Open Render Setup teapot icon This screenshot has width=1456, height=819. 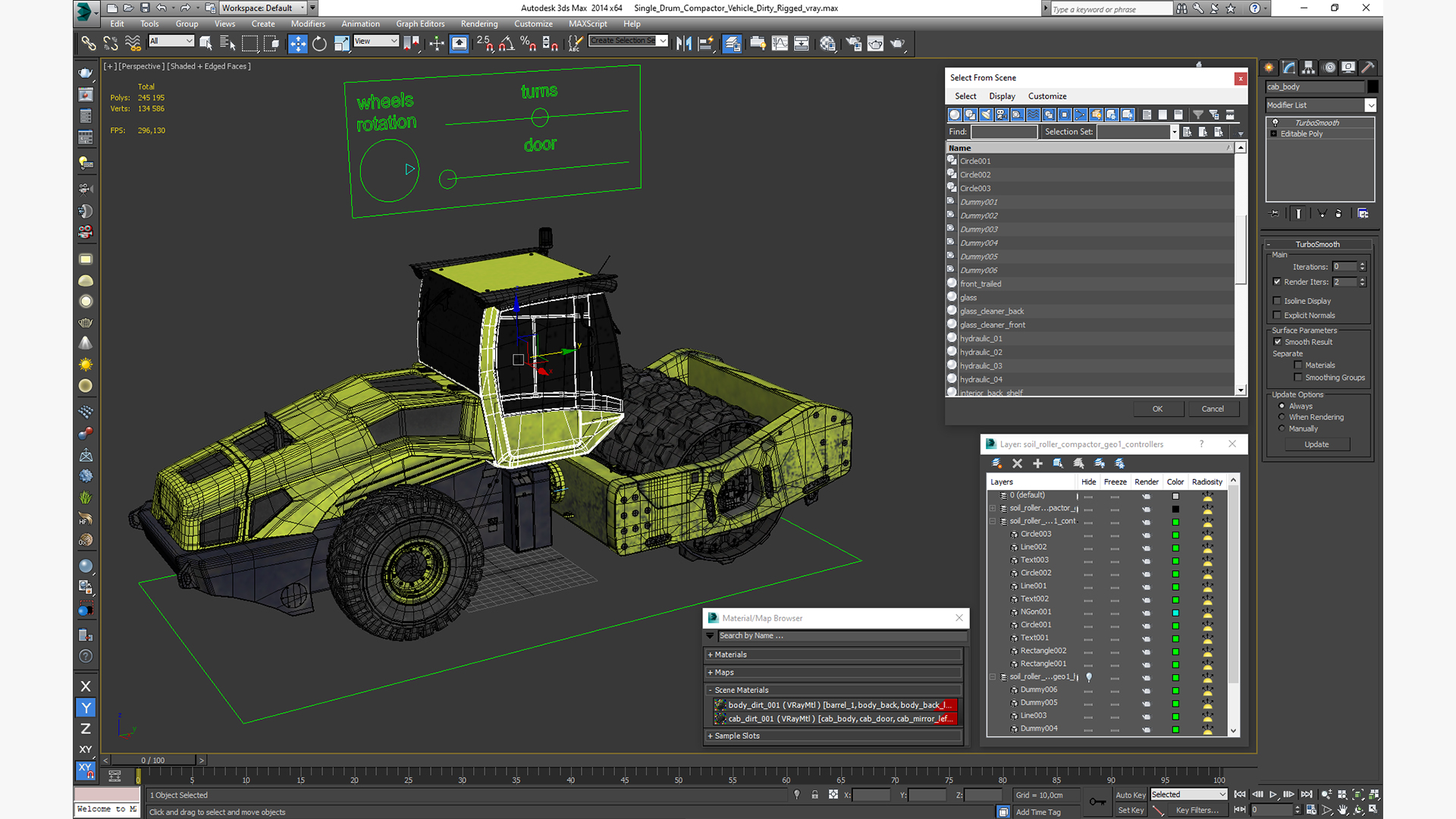[854, 43]
